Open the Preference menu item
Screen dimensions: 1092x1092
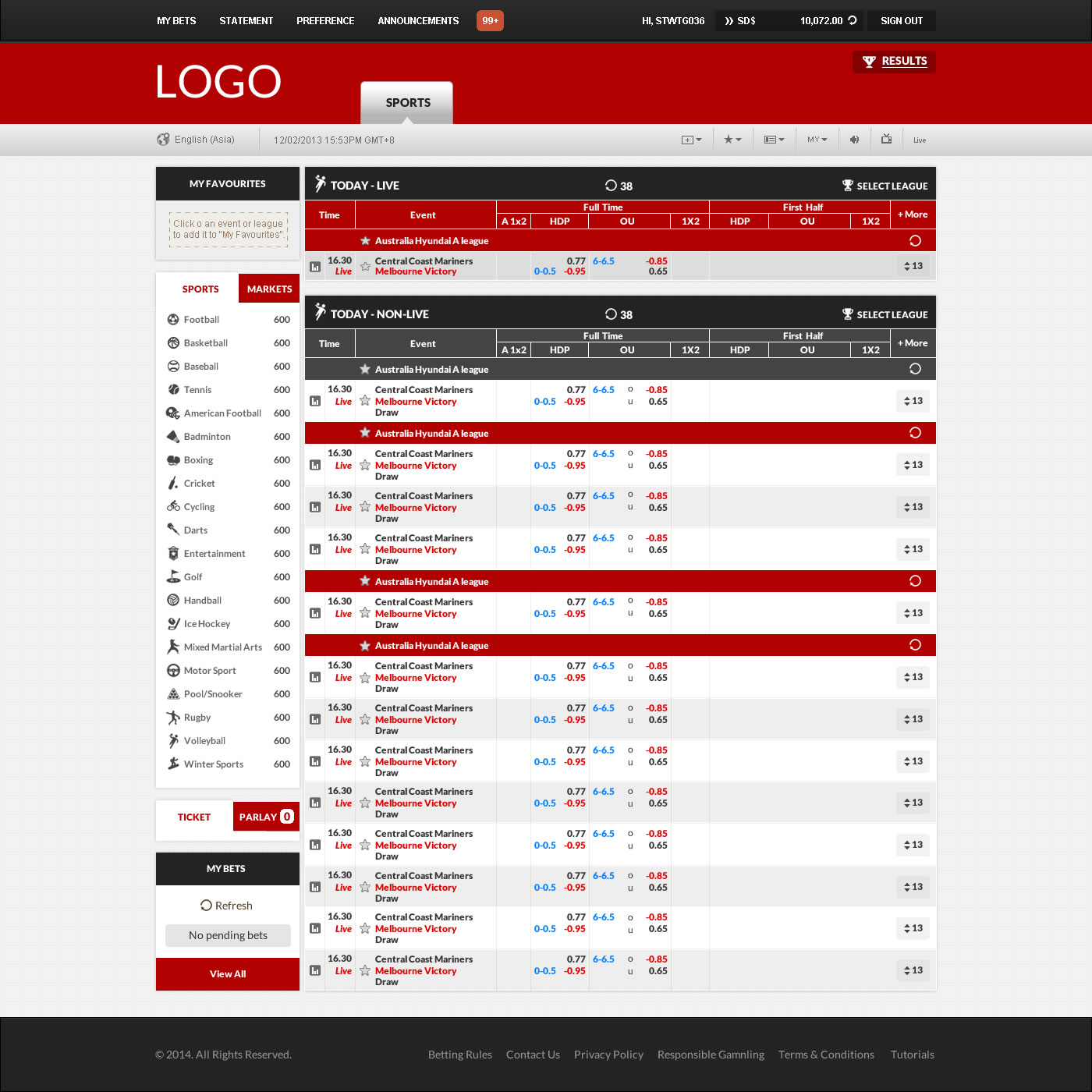pyautogui.click(x=325, y=21)
